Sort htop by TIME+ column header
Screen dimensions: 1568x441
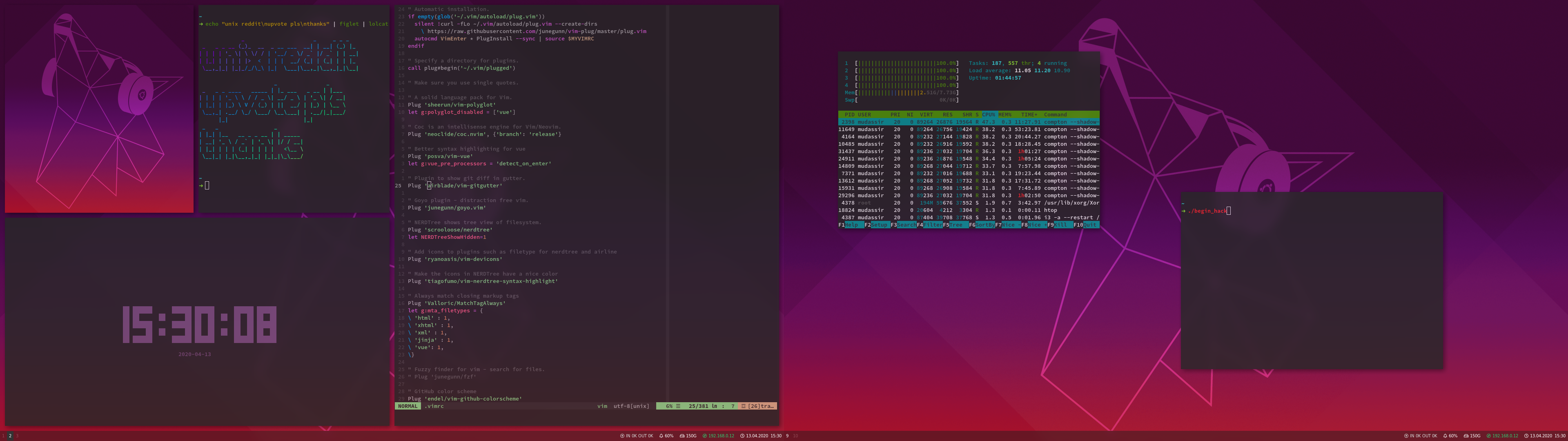coord(1029,114)
